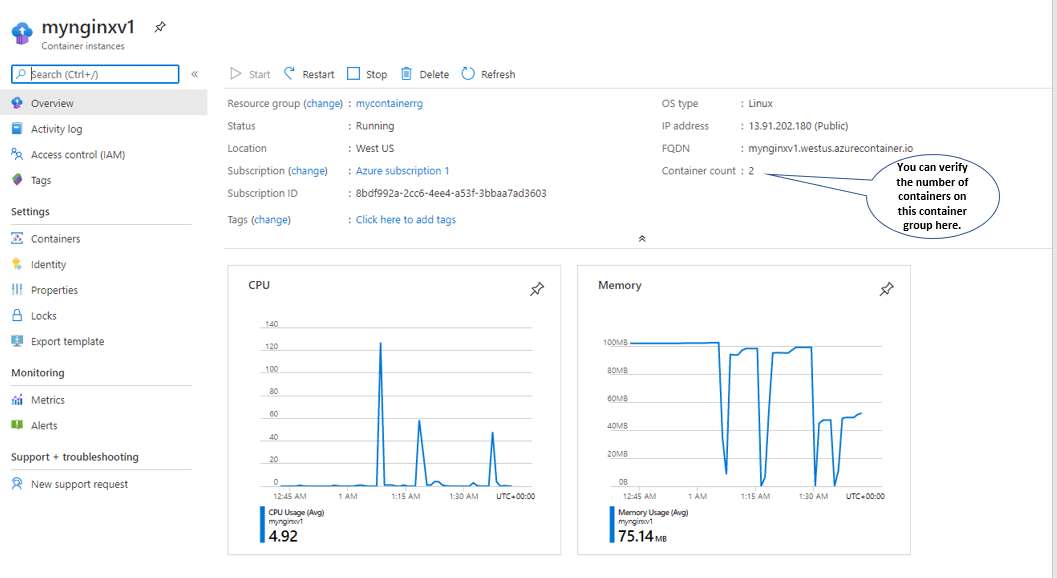Open Azure subscription 1 link

(x=402, y=171)
